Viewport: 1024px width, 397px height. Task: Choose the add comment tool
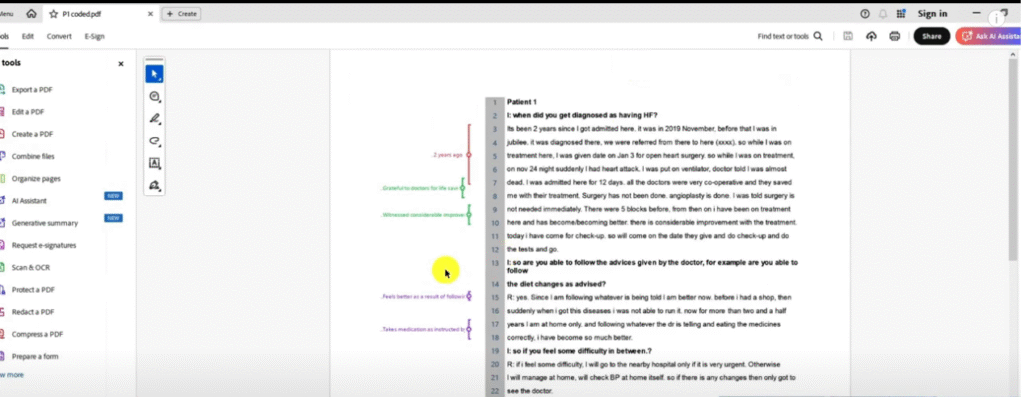[x=154, y=97]
